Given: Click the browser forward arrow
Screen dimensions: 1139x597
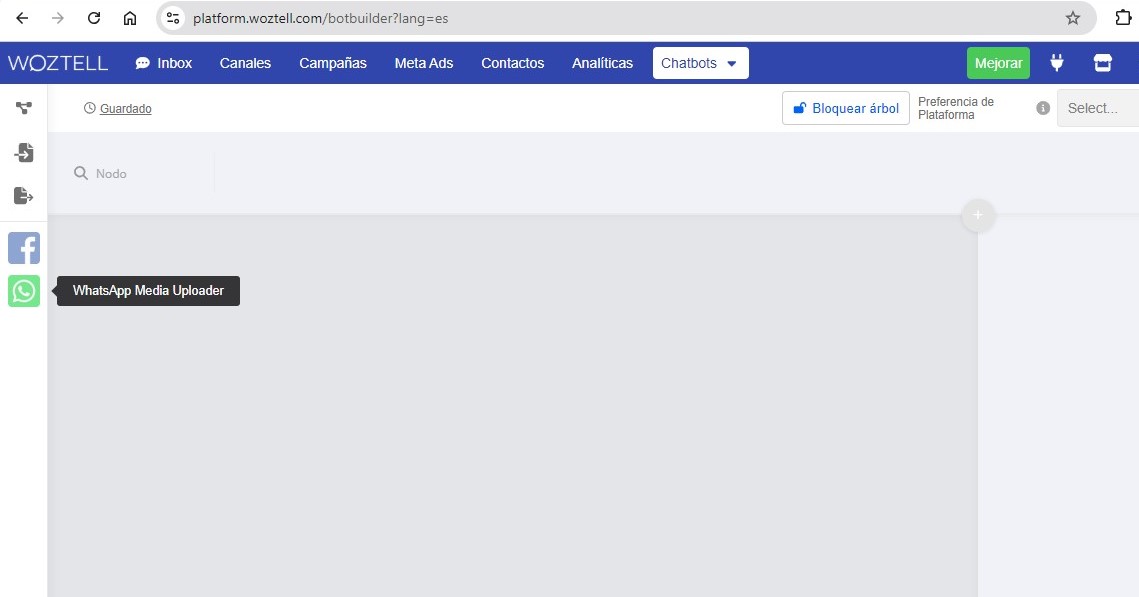Looking at the screenshot, I should (58, 18).
